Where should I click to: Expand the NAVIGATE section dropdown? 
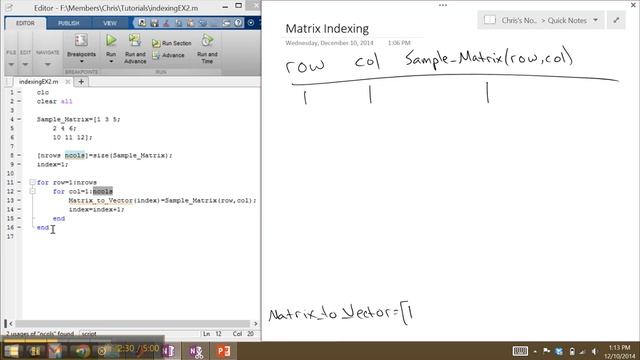pos(47,64)
